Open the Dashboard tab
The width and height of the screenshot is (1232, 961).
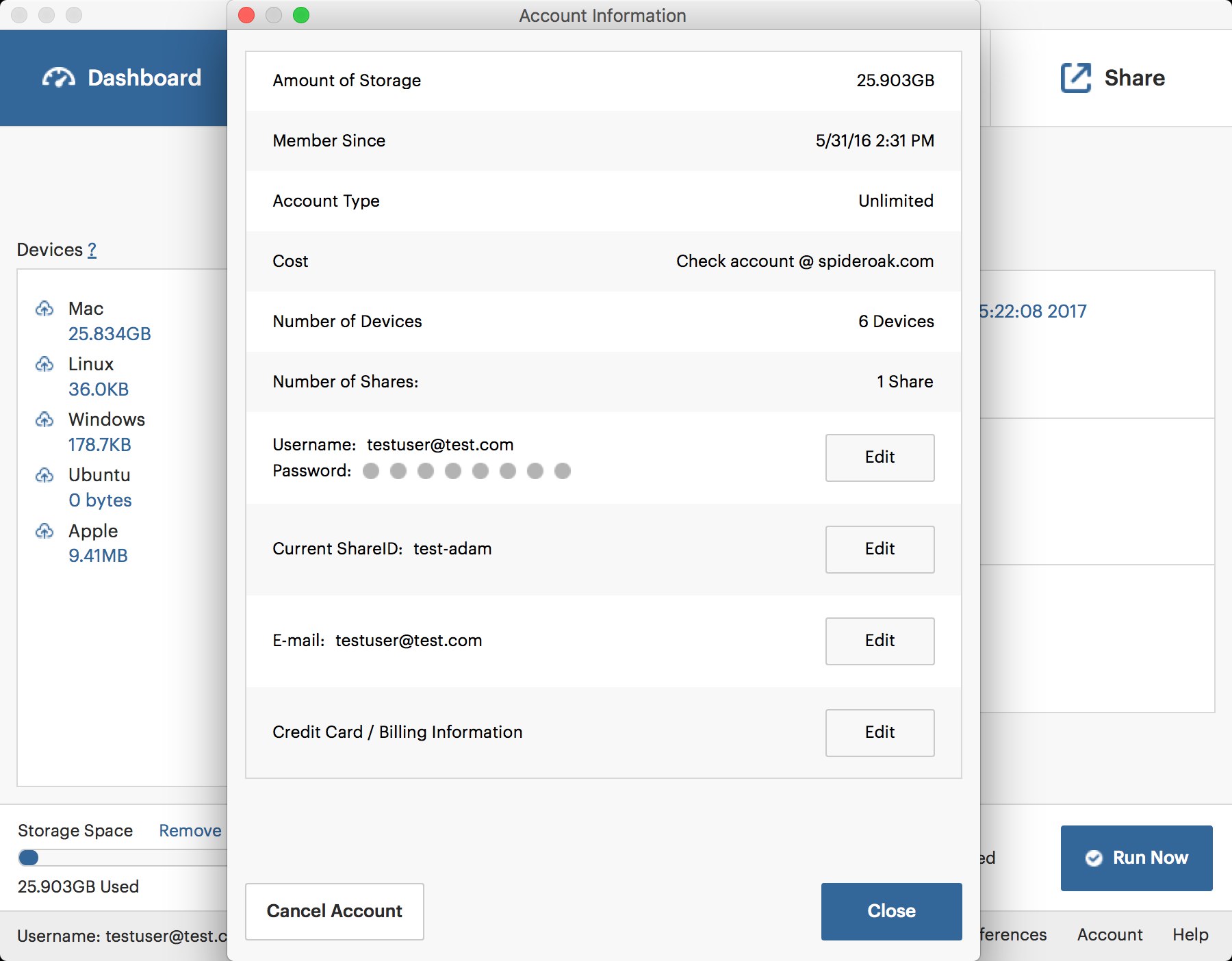[x=114, y=78]
